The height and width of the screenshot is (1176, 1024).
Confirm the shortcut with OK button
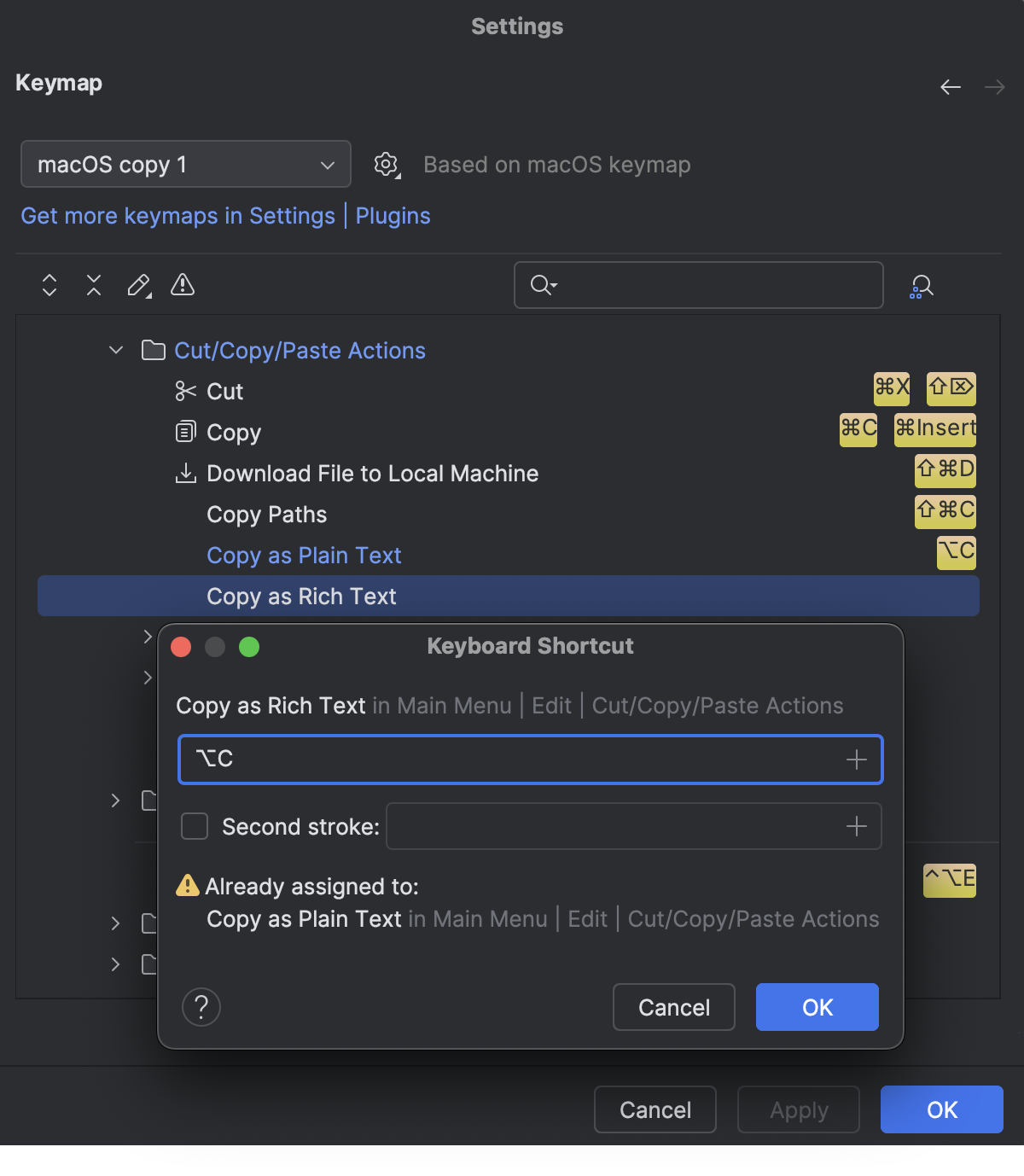(x=816, y=1007)
